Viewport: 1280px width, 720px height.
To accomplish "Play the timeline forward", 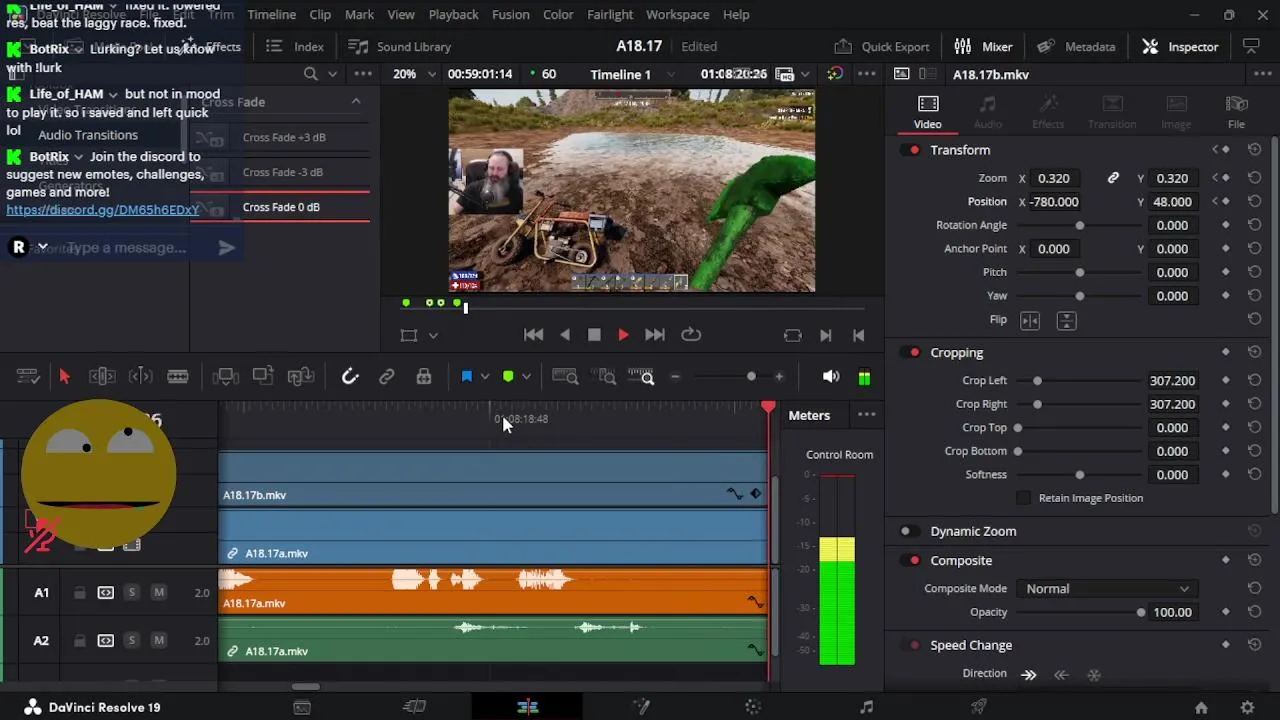I will 623,335.
